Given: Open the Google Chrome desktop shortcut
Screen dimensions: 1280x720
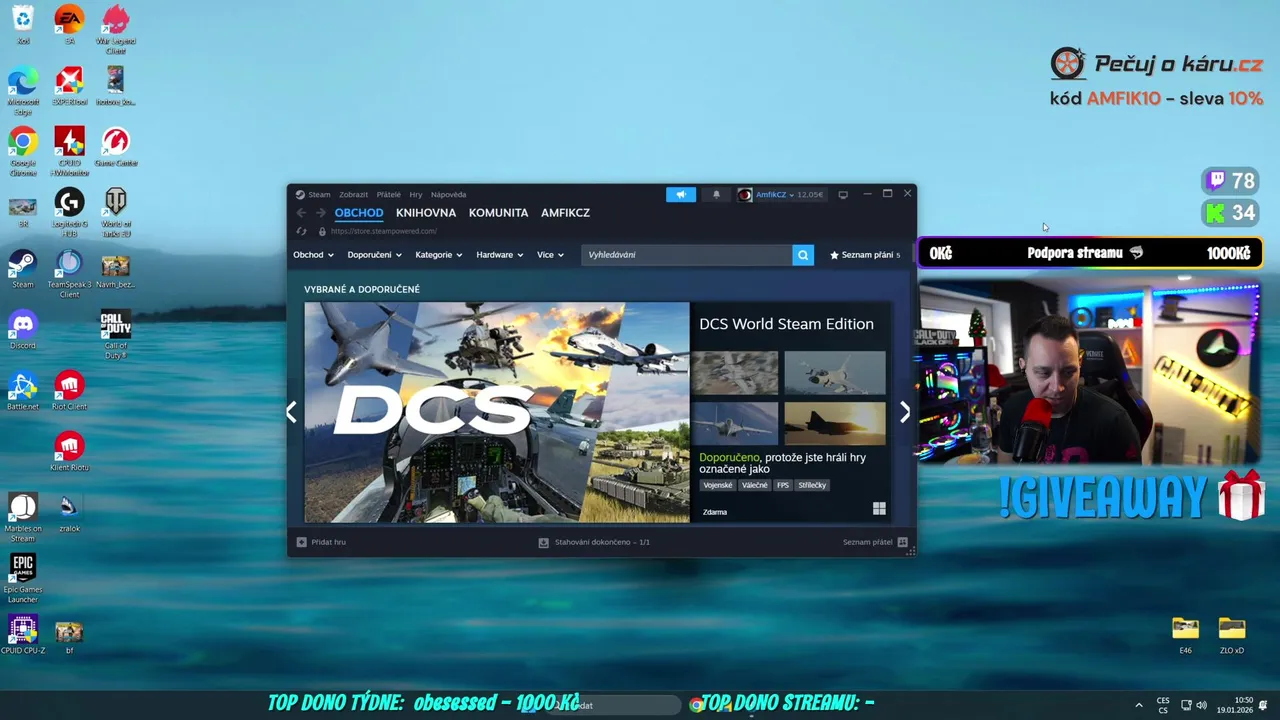Looking at the screenshot, I should pos(23,152).
